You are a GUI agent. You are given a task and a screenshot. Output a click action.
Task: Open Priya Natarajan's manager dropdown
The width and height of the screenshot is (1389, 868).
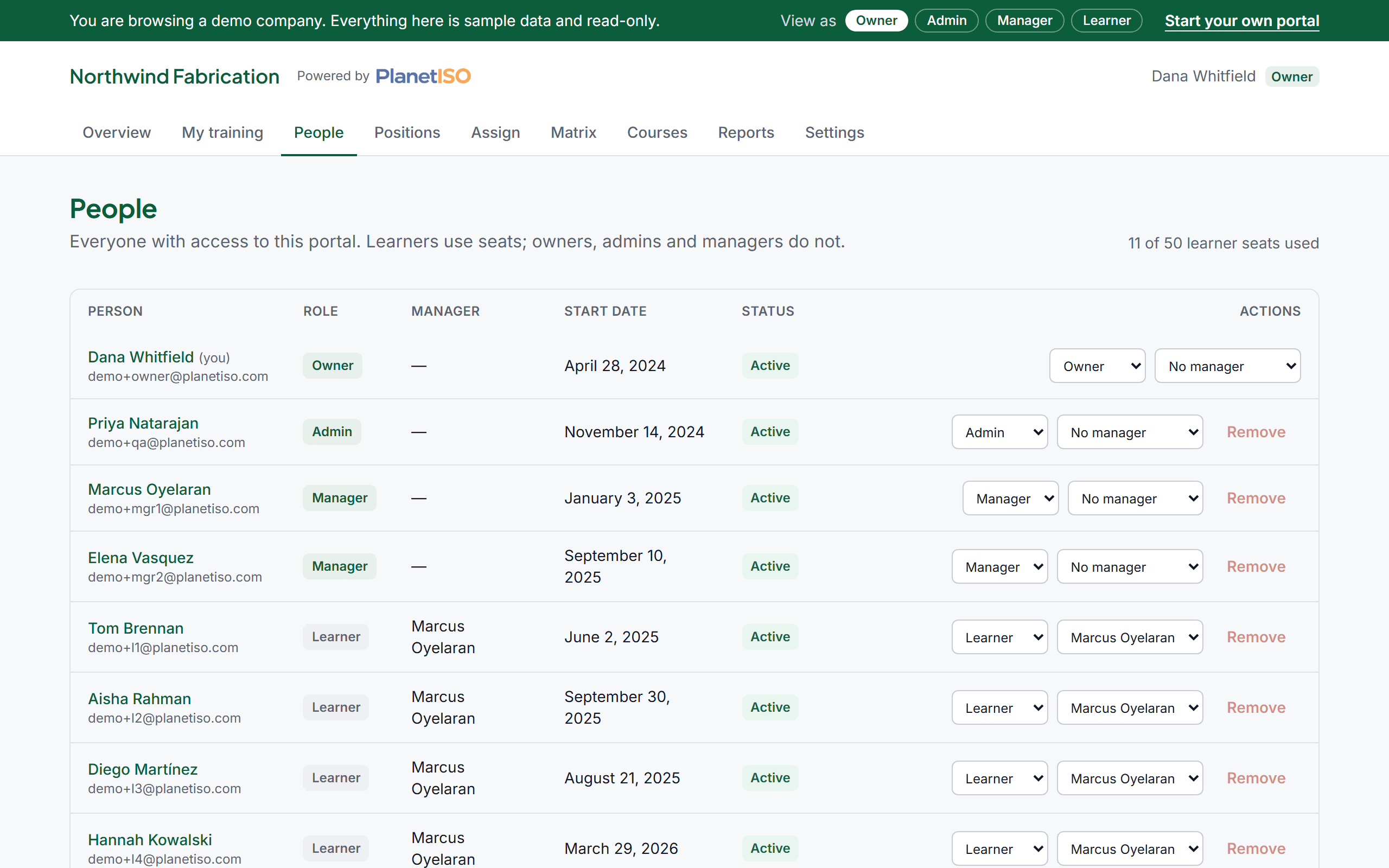pyautogui.click(x=1130, y=432)
